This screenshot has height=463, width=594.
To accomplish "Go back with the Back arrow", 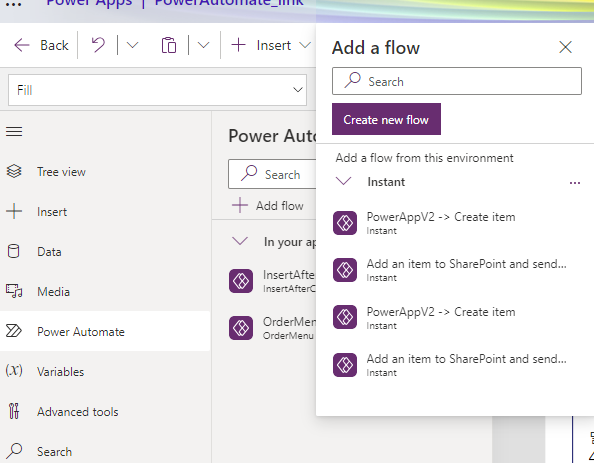I will pos(41,45).
